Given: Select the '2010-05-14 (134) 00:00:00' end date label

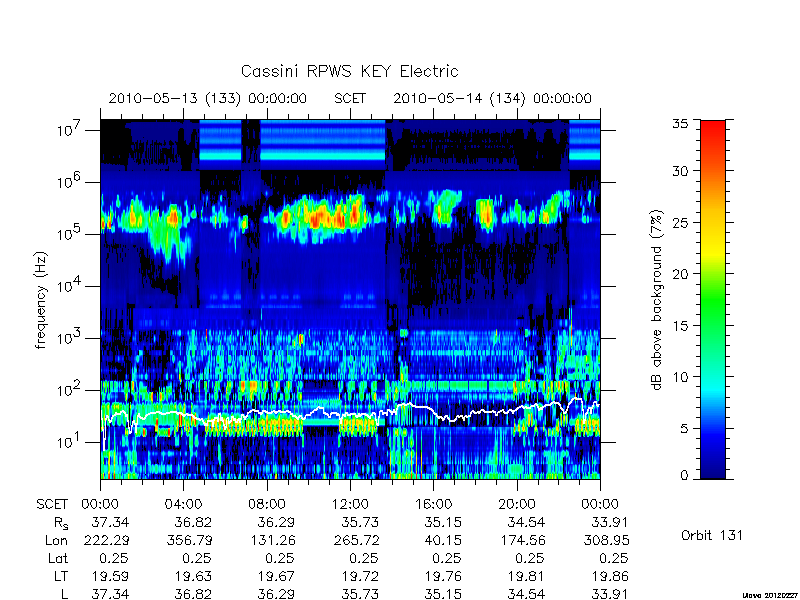Looking at the screenshot, I should tap(492, 98).
